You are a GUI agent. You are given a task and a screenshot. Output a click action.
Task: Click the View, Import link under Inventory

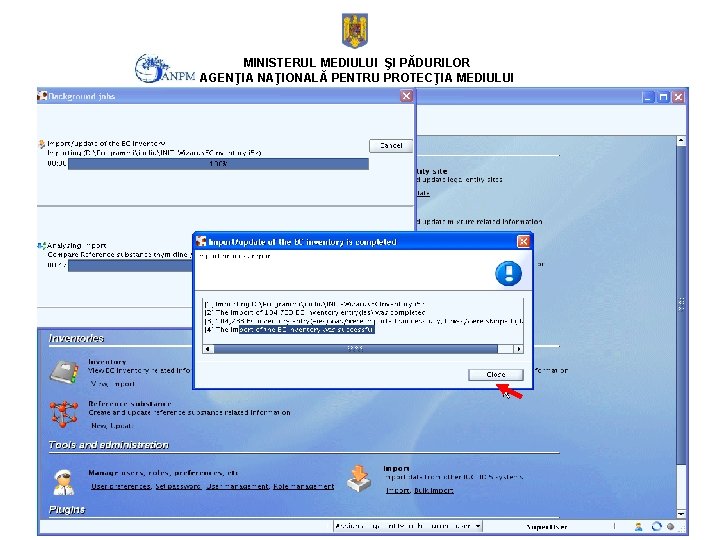click(112, 384)
